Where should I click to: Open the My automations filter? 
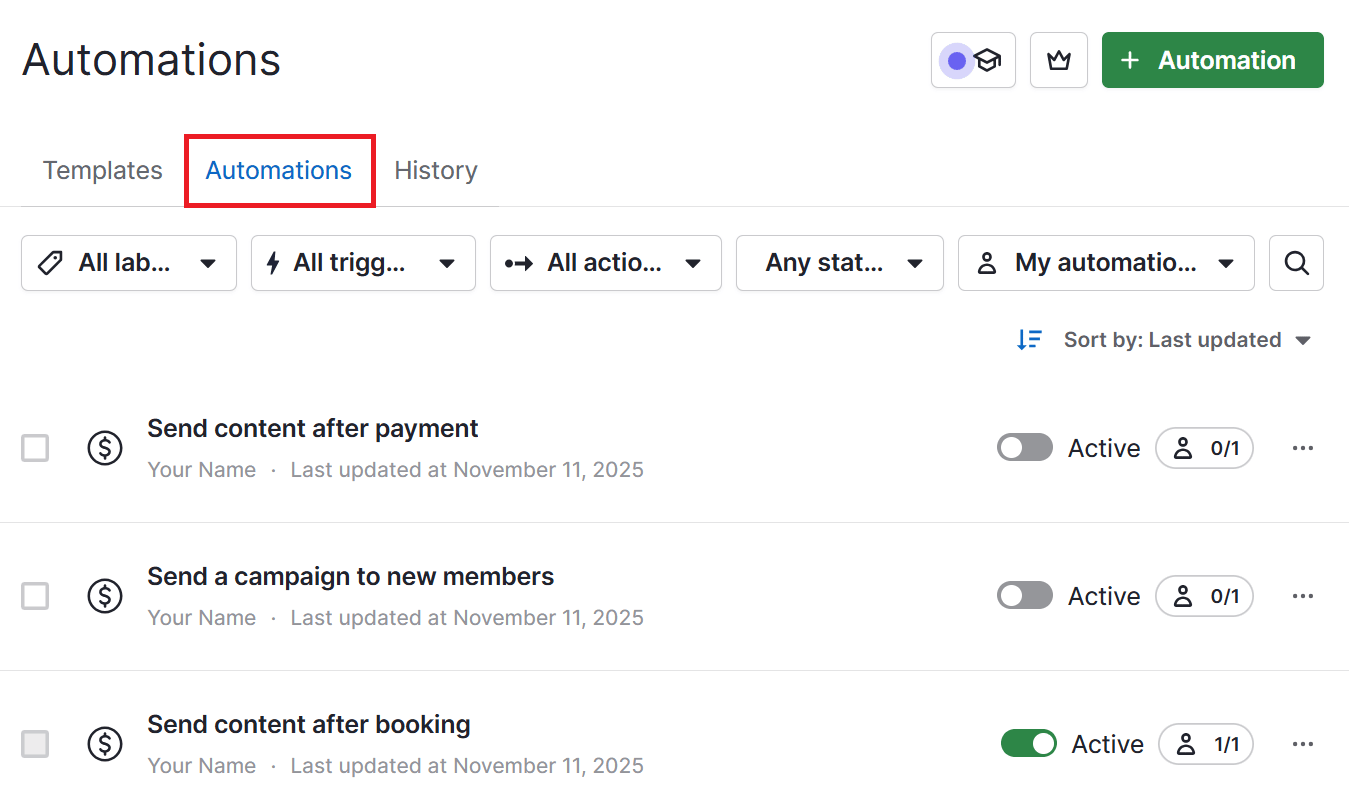click(1105, 263)
